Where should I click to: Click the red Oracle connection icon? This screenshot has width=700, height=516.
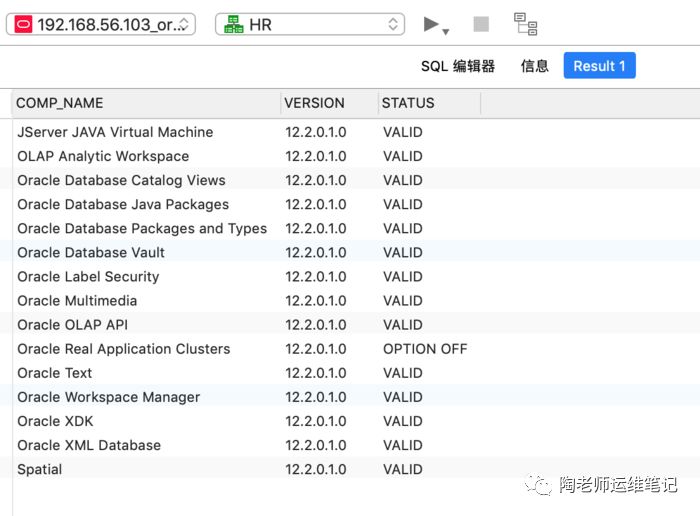coord(22,25)
